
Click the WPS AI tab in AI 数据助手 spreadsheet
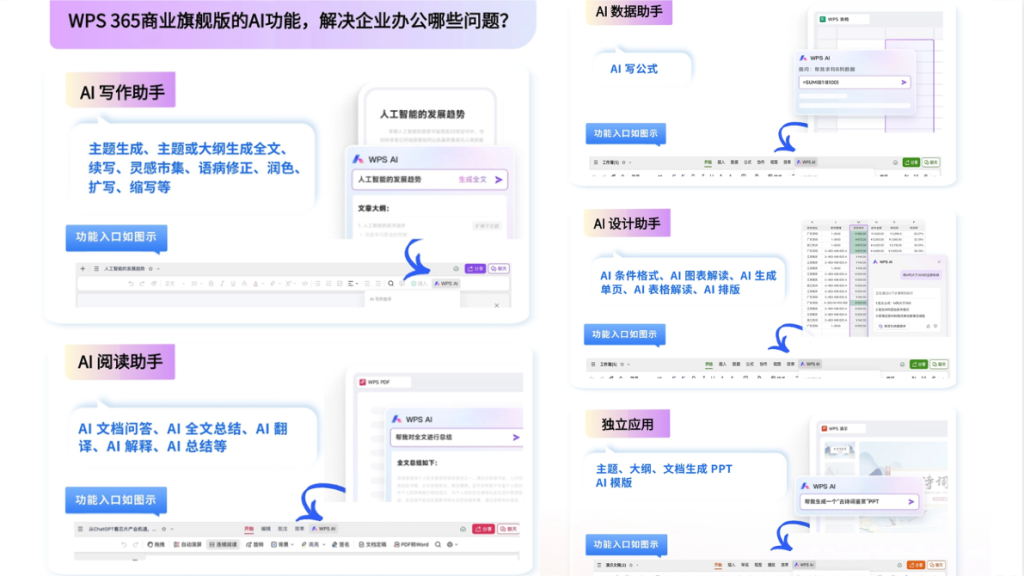(x=807, y=162)
